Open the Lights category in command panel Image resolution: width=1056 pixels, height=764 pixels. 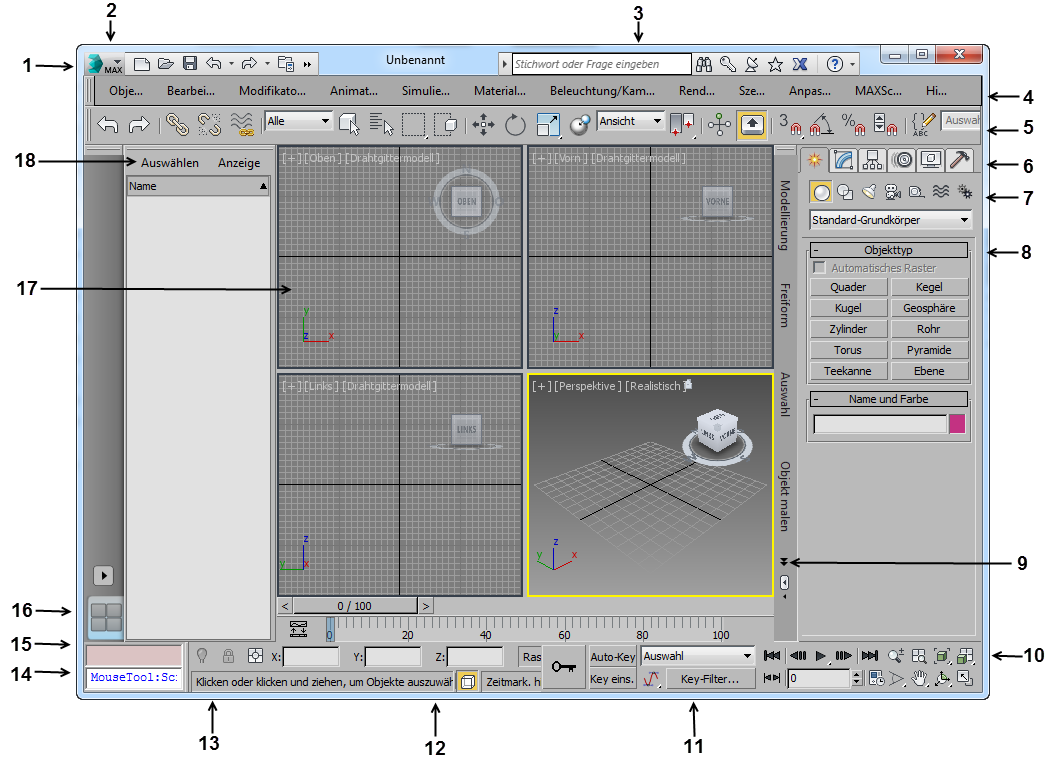[868, 192]
